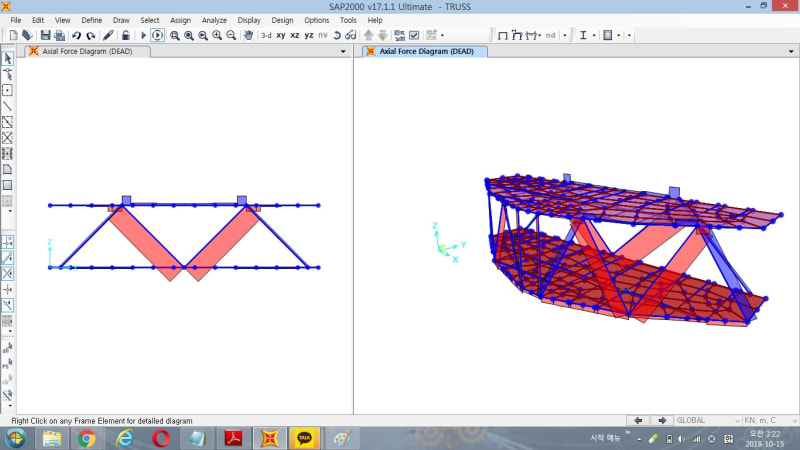Open dropdown next to the Named Display icon
Viewport: 800px width, 450px height.
(x=619, y=35)
